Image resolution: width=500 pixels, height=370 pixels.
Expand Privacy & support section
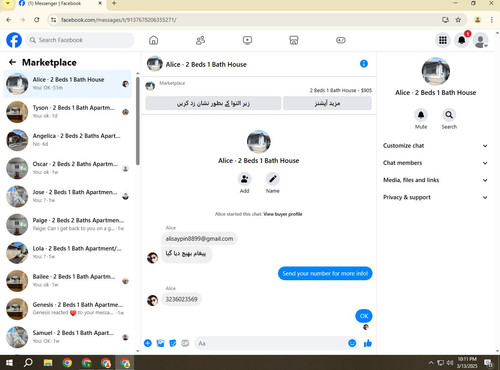435,197
